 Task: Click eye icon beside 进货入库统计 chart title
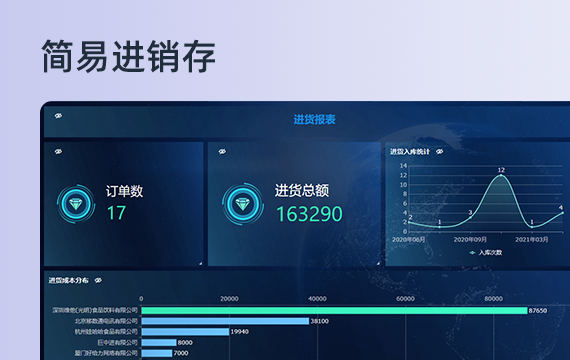click(439, 152)
